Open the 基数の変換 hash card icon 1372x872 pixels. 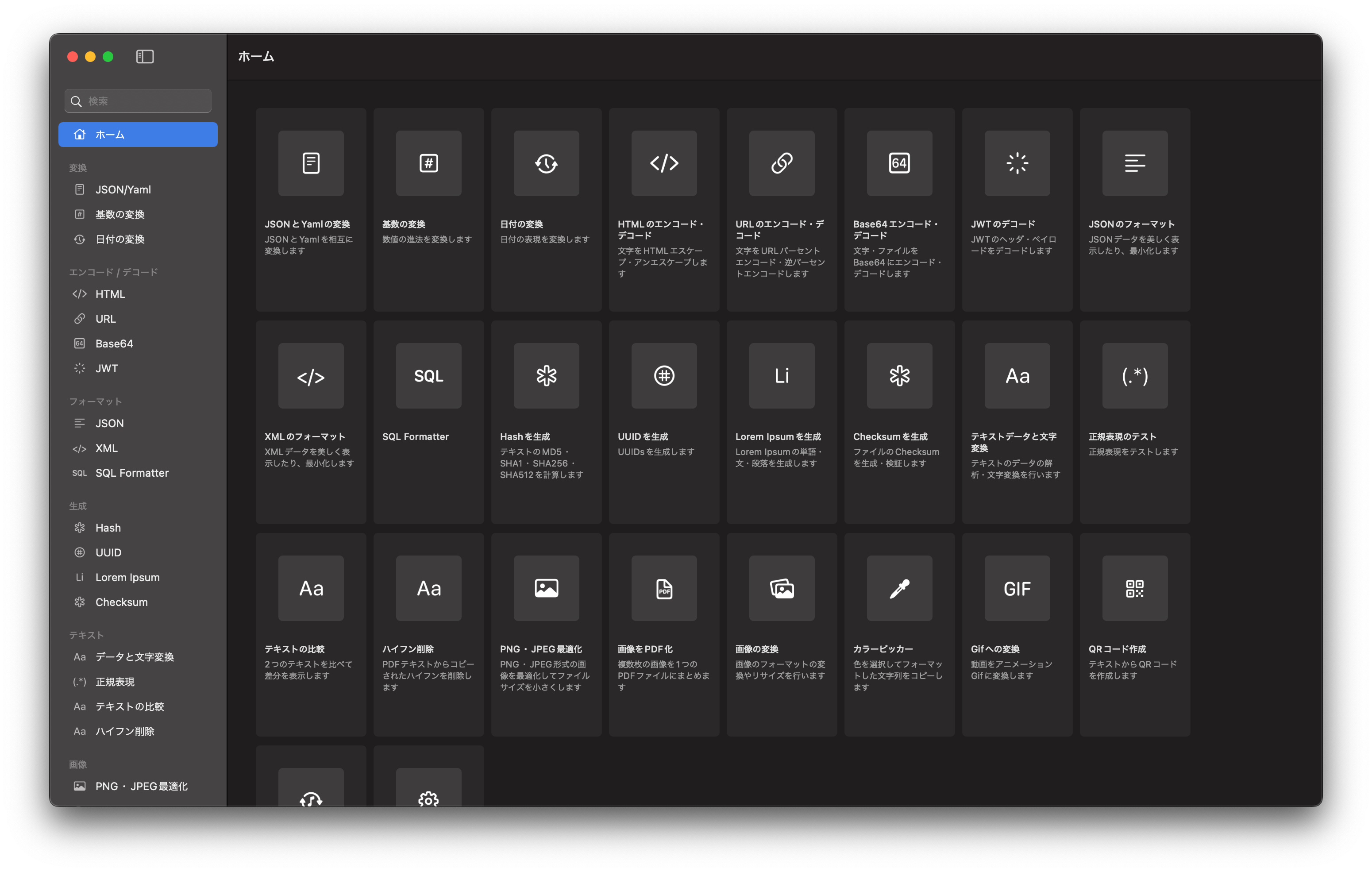428,164
